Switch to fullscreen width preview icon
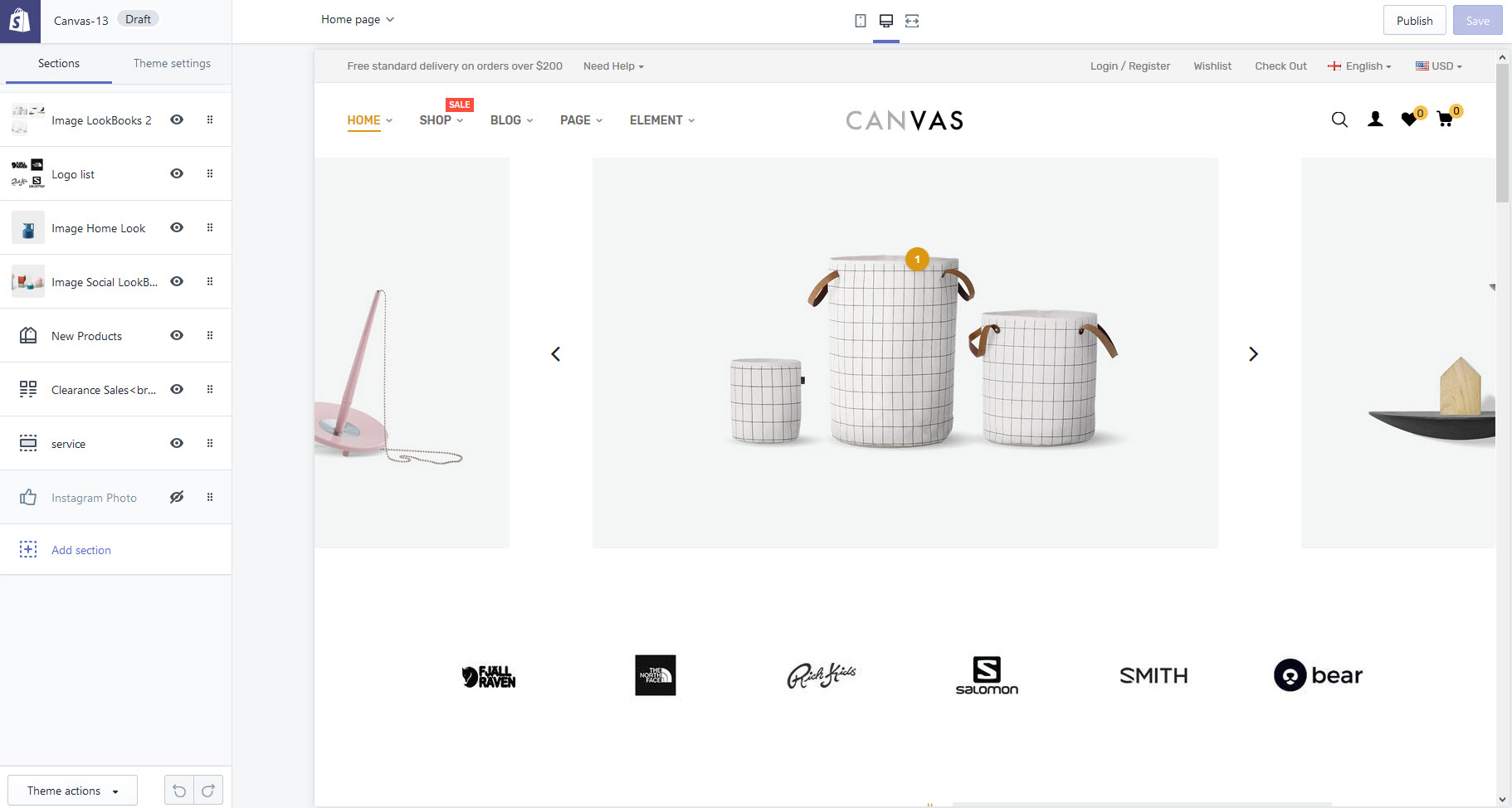This screenshot has height=808, width=1512. [x=912, y=21]
